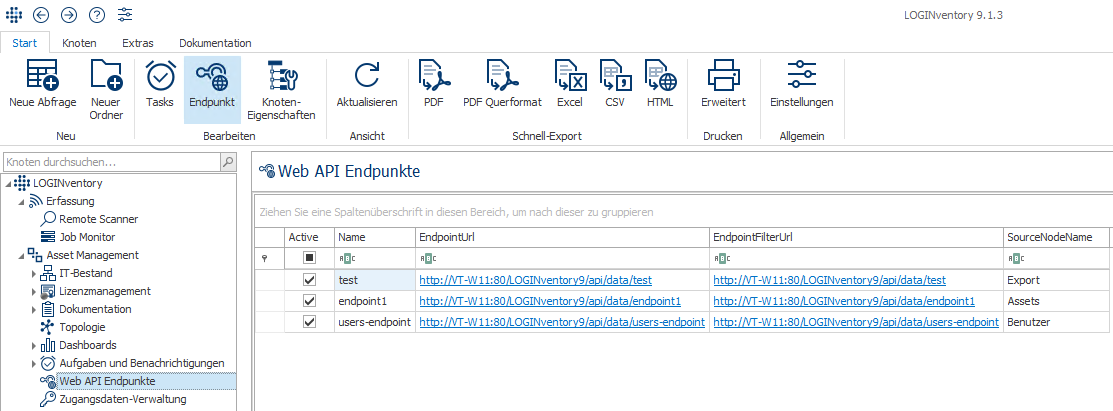This screenshot has width=1113, height=411.
Task: Select the Topologie tree item
Action: click(82, 327)
